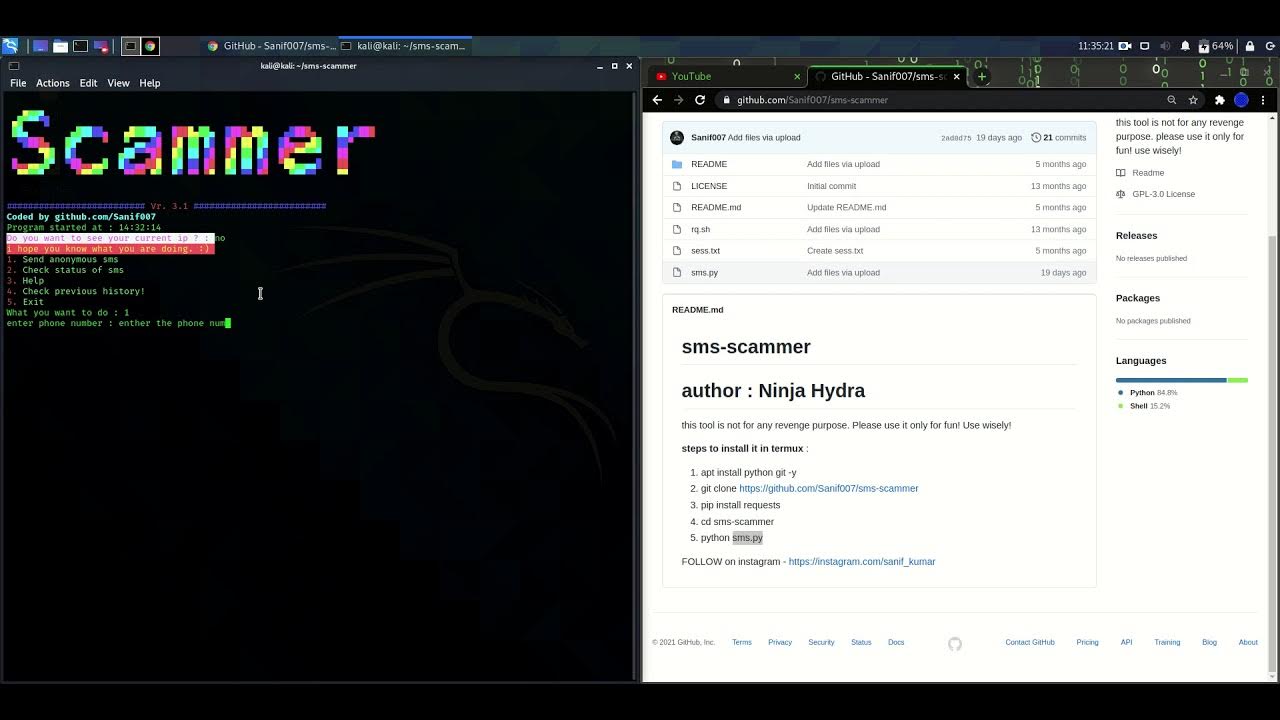
Task: Click the blue Python segment of language bar
Action: [x=1171, y=380]
